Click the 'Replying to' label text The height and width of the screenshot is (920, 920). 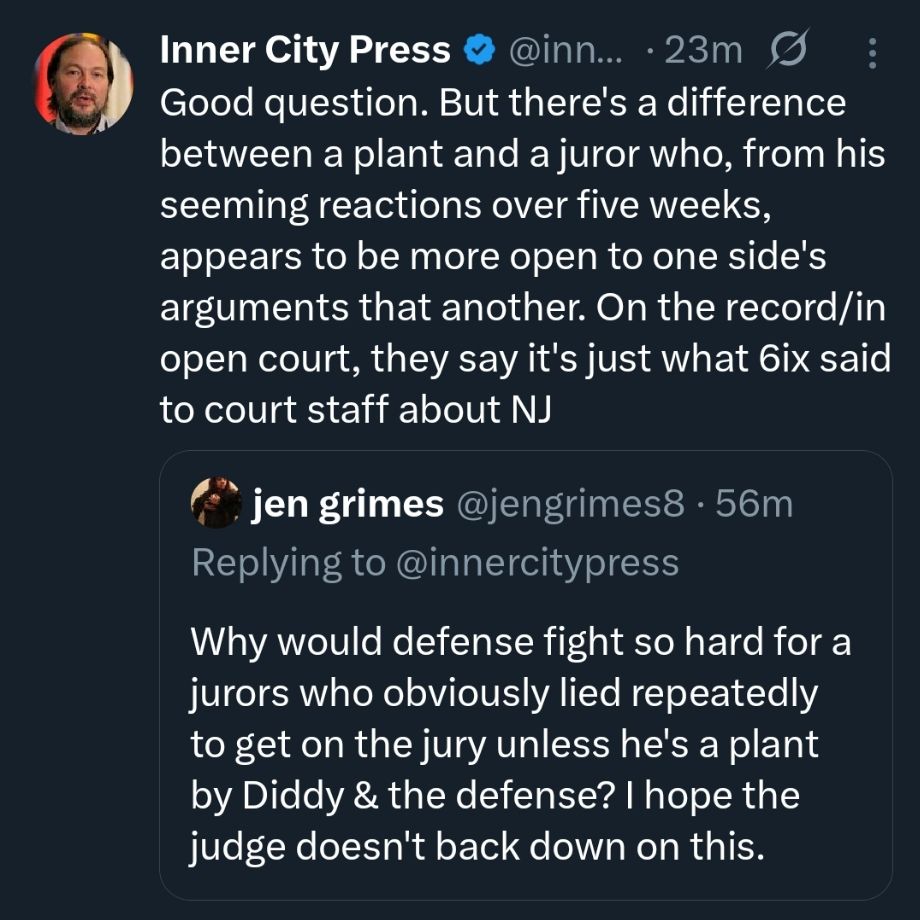(287, 563)
